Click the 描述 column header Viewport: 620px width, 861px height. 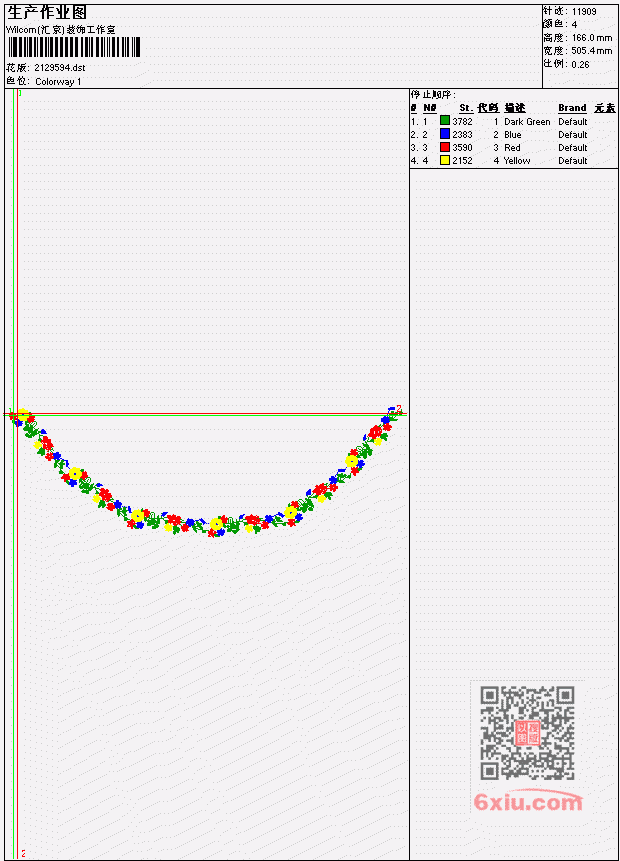tap(515, 108)
